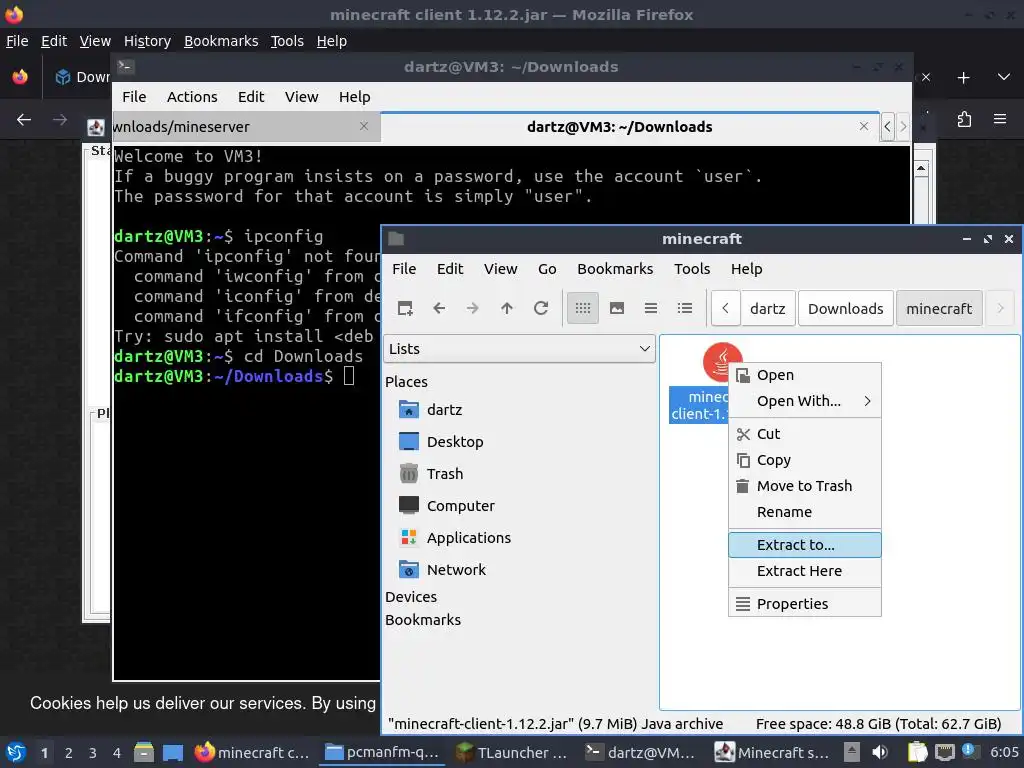Open terminal File menu
Viewport: 1024px width, 768px height.
134,97
